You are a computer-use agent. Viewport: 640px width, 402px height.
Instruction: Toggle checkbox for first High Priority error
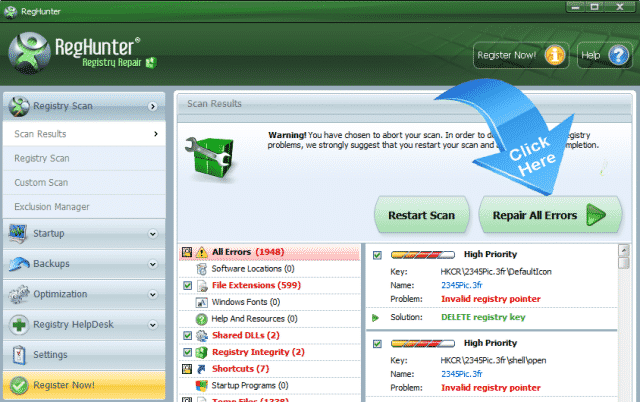pyautogui.click(x=377, y=255)
